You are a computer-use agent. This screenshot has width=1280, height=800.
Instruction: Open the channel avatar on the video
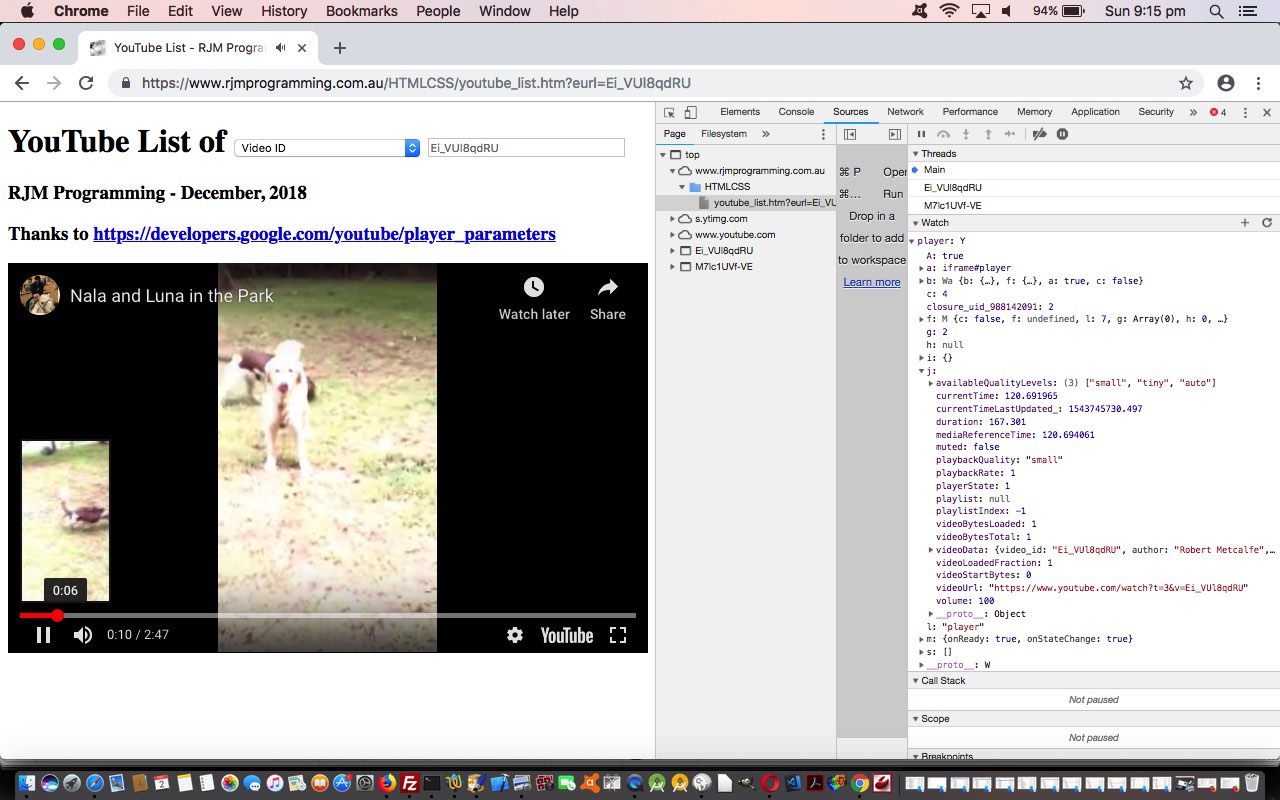pyautogui.click(x=40, y=295)
